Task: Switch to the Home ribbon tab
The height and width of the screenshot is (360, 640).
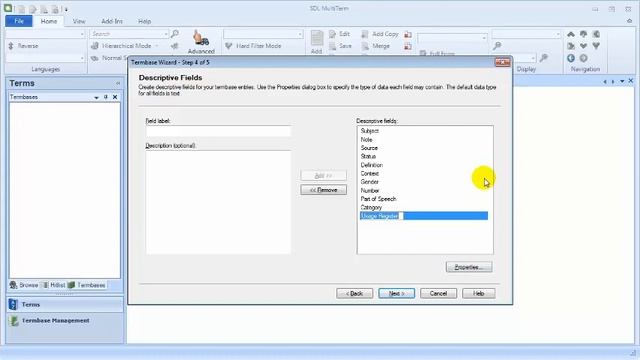Action: (49, 21)
